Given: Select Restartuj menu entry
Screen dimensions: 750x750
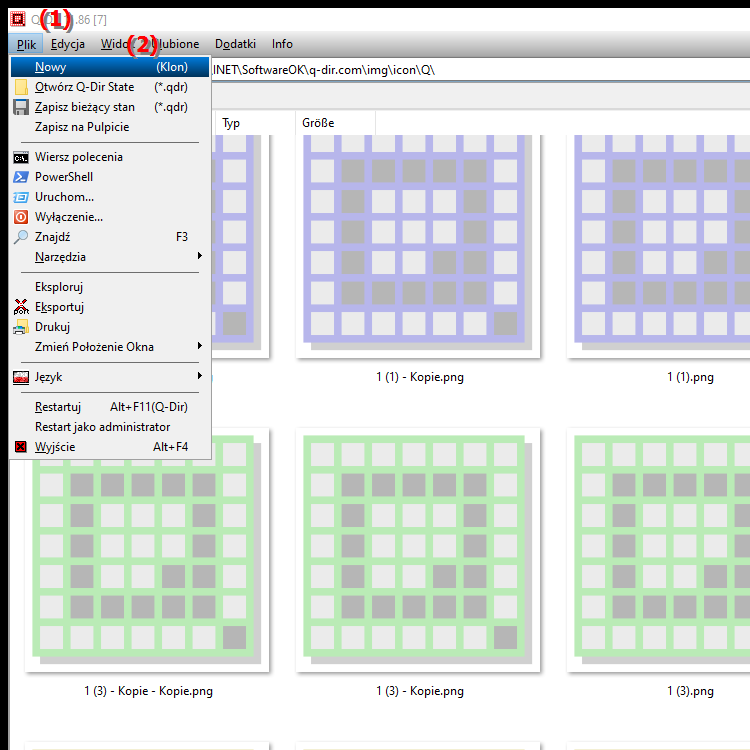Looking at the screenshot, I should tap(110, 407).
